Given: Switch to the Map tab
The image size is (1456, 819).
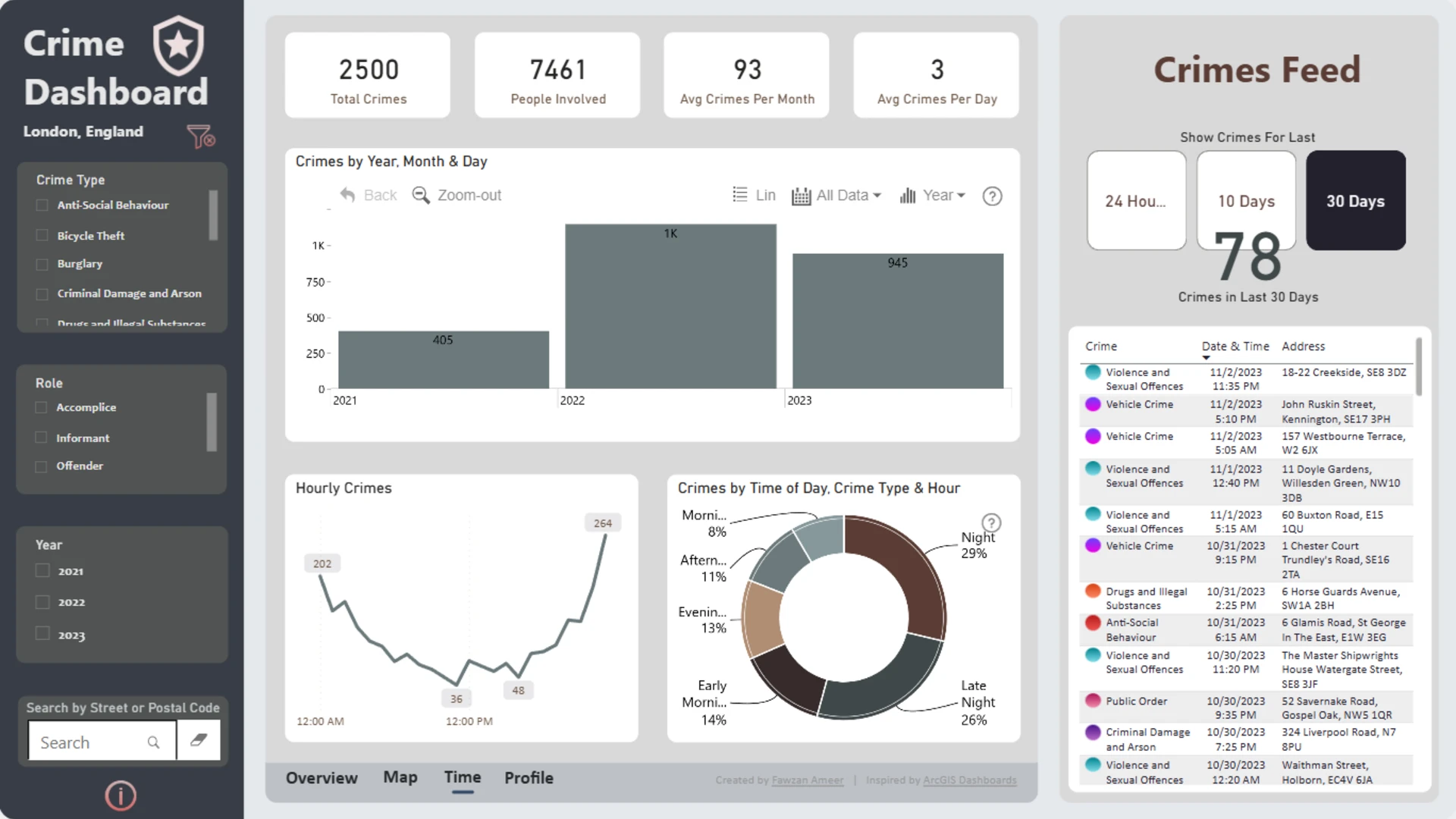Looking at the screenshot, I should (400, 777).
